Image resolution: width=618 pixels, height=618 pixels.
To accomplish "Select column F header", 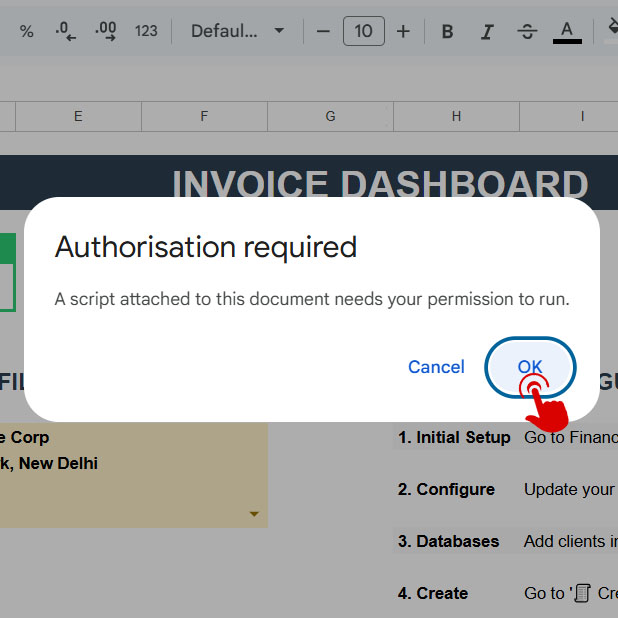I will pyautogui.click(x=204, y=116).
